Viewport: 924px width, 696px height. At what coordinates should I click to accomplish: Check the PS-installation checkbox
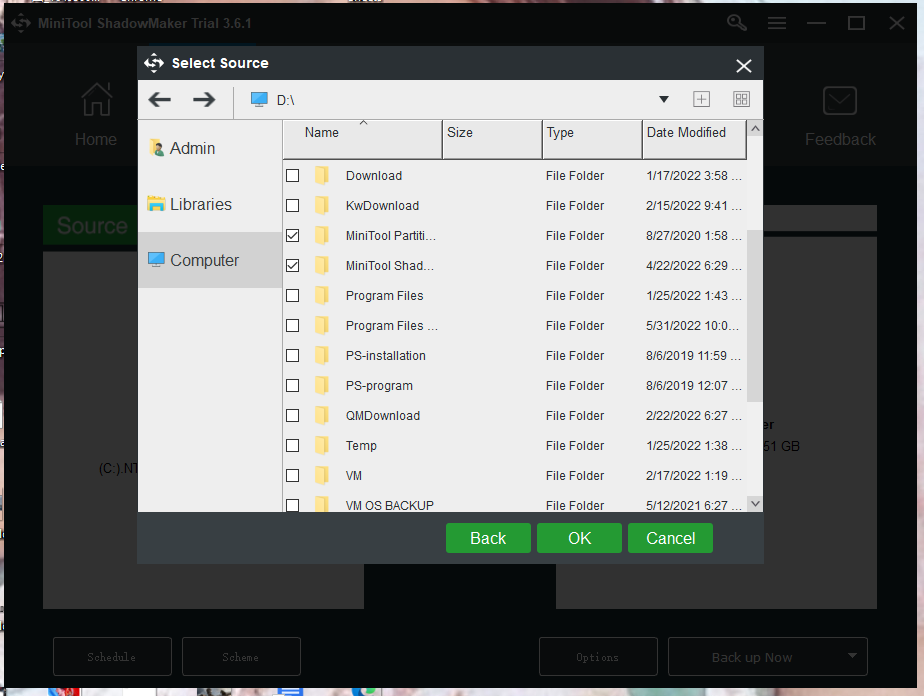292,356
